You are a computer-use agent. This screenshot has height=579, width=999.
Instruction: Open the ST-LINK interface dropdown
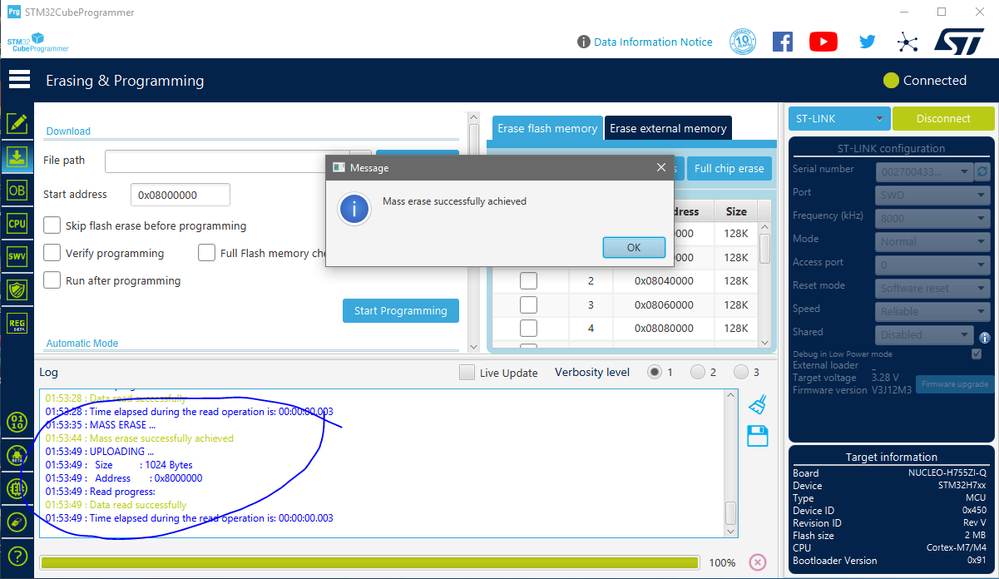(839, 118)
